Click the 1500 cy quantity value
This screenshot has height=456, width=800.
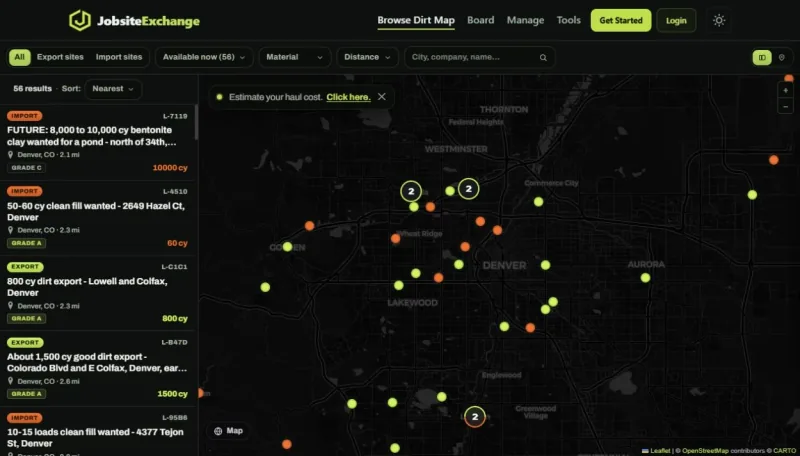pyautogui.click(x=172, y=394)
